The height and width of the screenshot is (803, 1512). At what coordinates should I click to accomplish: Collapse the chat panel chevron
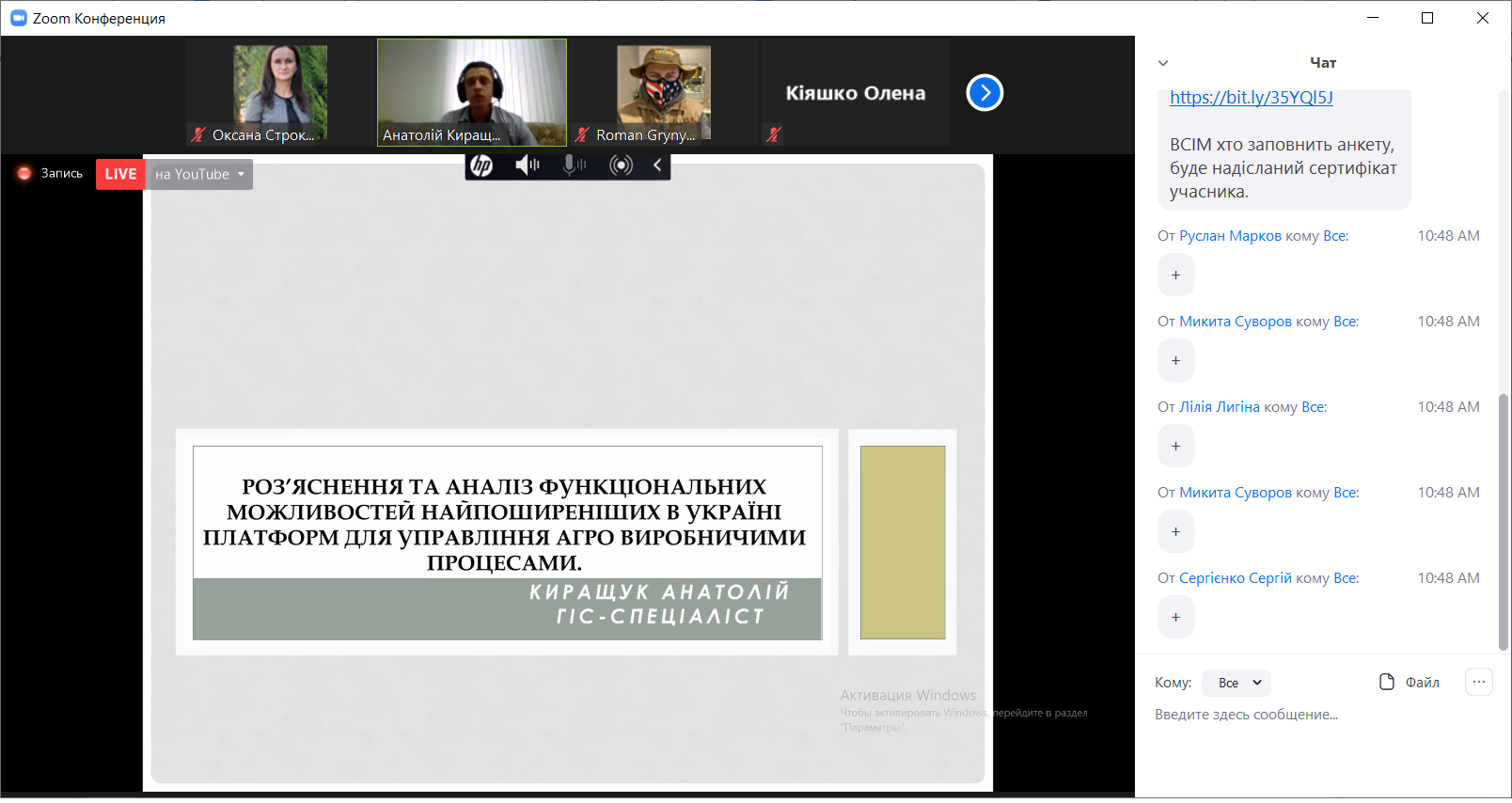click(x=1163, y=63)
